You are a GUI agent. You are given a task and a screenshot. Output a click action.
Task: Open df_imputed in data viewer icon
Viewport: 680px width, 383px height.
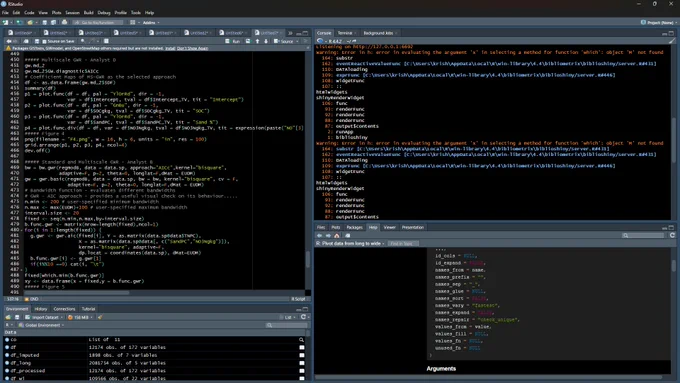302,355
